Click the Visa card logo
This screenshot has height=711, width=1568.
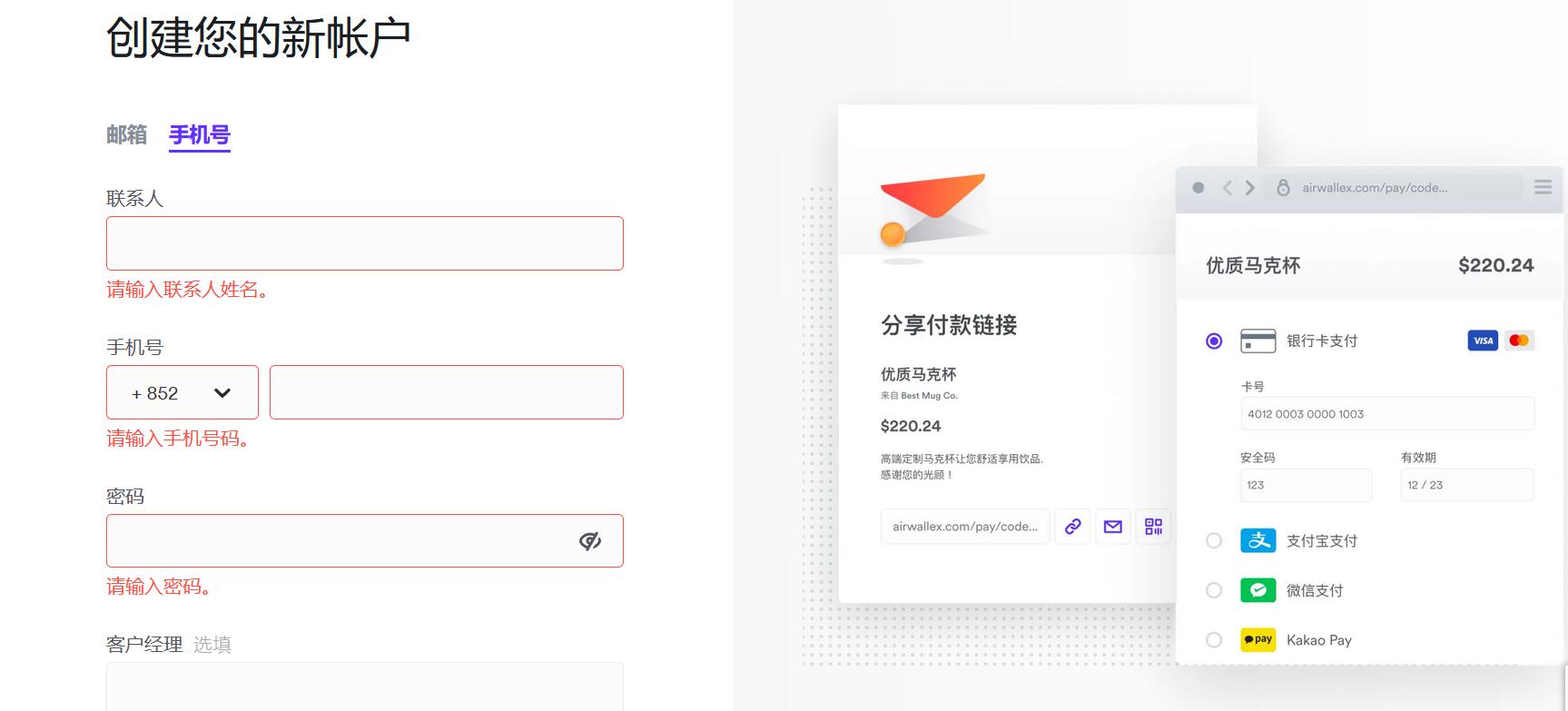[1483, 341]
